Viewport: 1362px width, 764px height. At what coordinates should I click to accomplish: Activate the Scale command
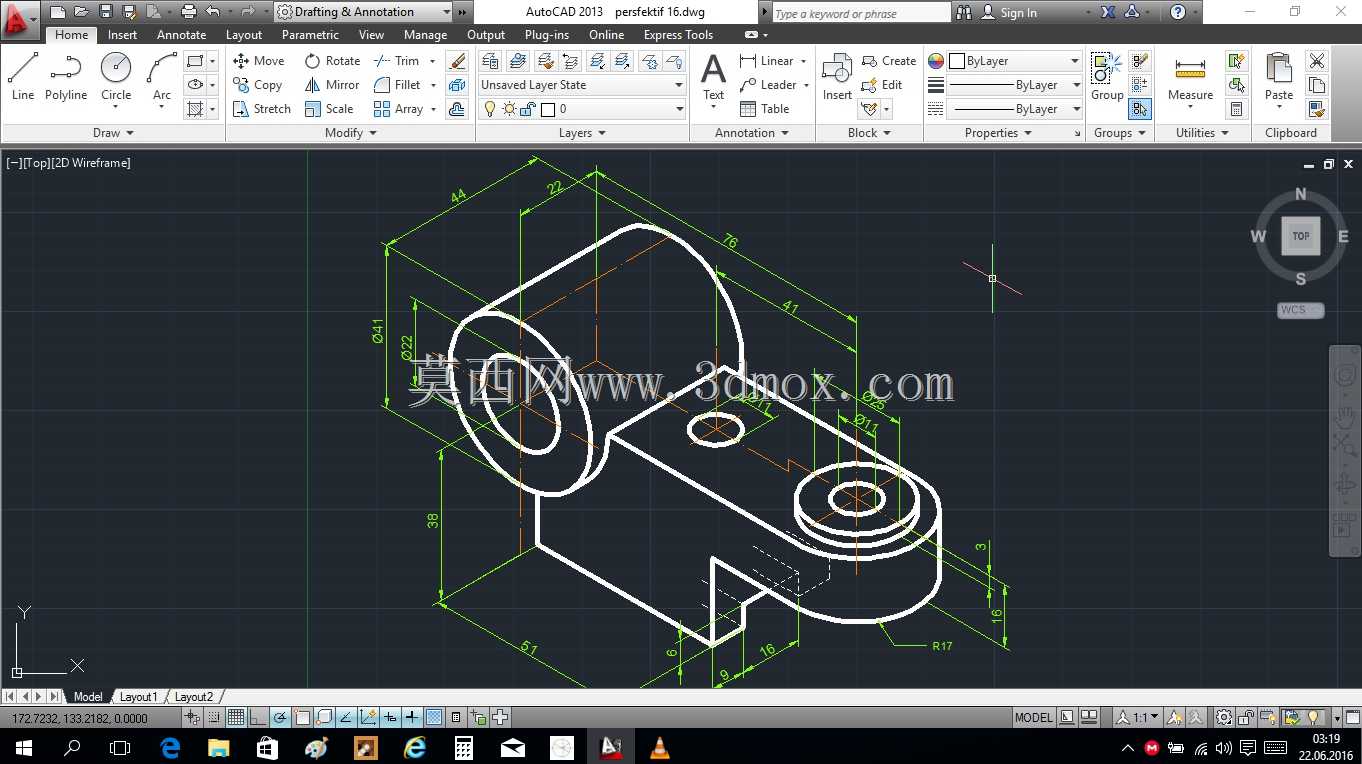(x=329, y=109)
